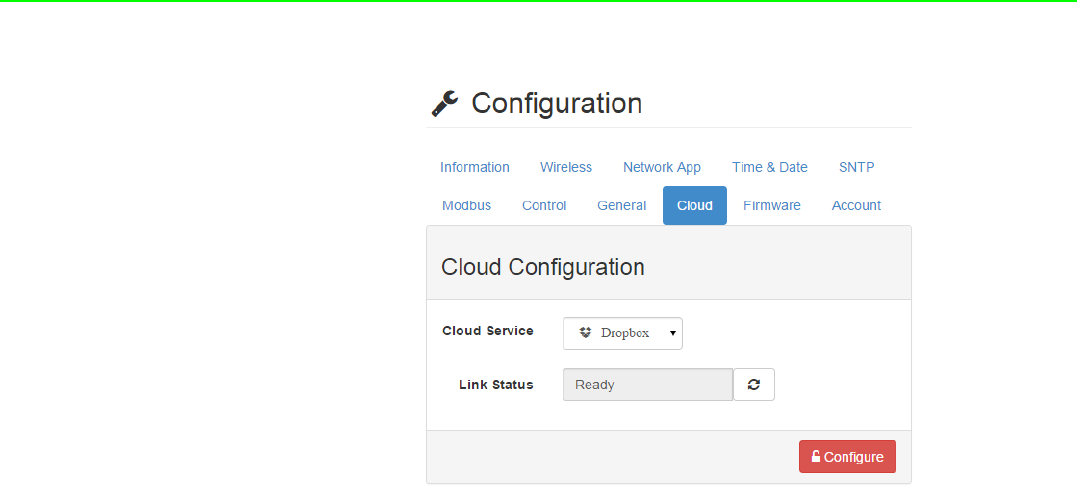Click the Dropbox logo in Cloud Service
Image resolution: width=1077 pixels, height=490 pixels.
(x=585, y=333)
